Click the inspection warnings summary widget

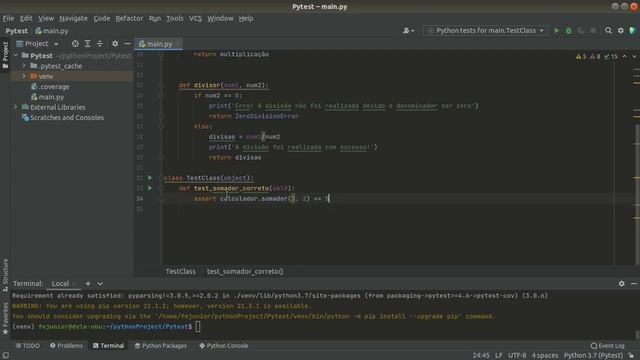(596, 56)
